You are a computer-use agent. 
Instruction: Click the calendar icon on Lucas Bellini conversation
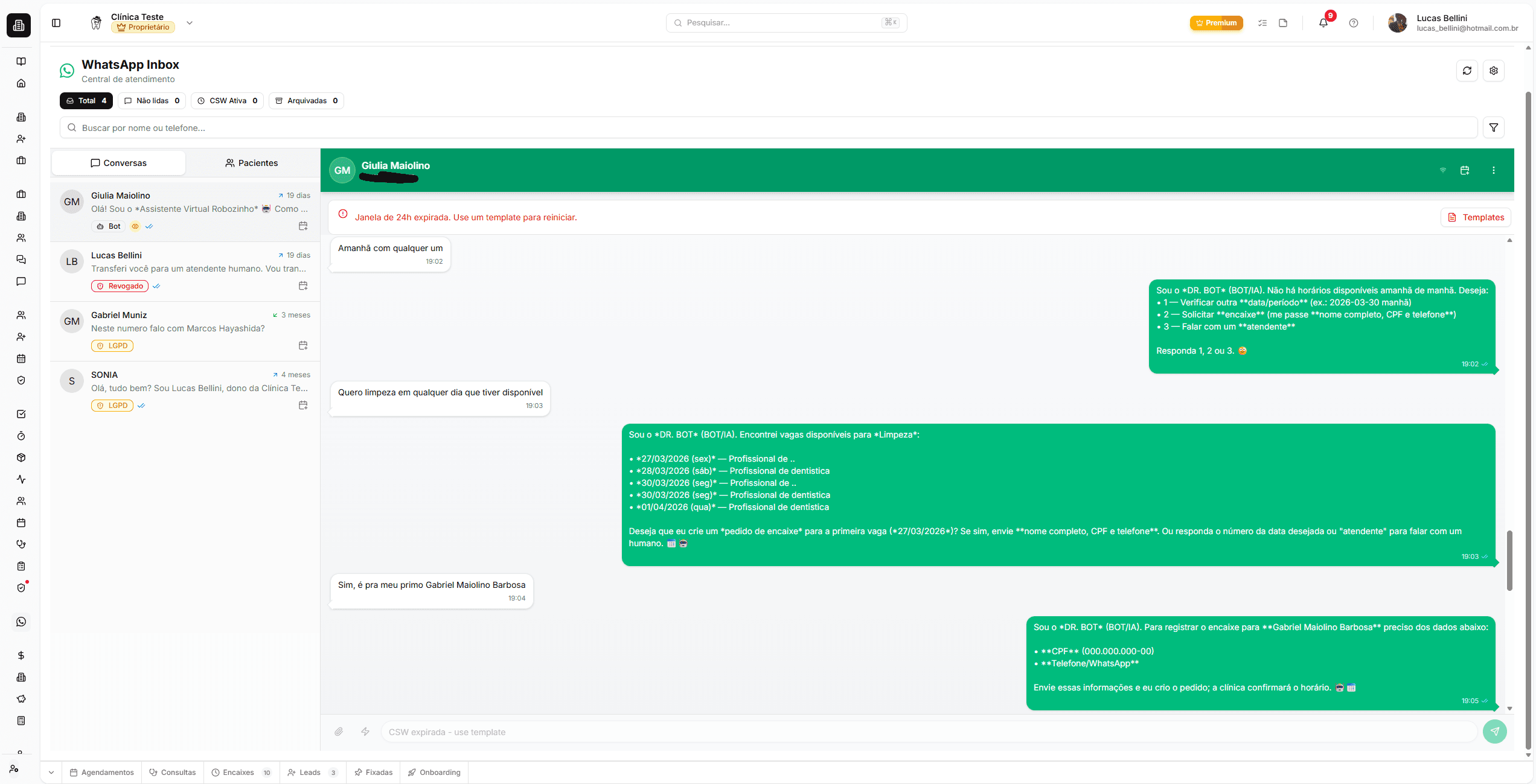[x=303, y=285]
